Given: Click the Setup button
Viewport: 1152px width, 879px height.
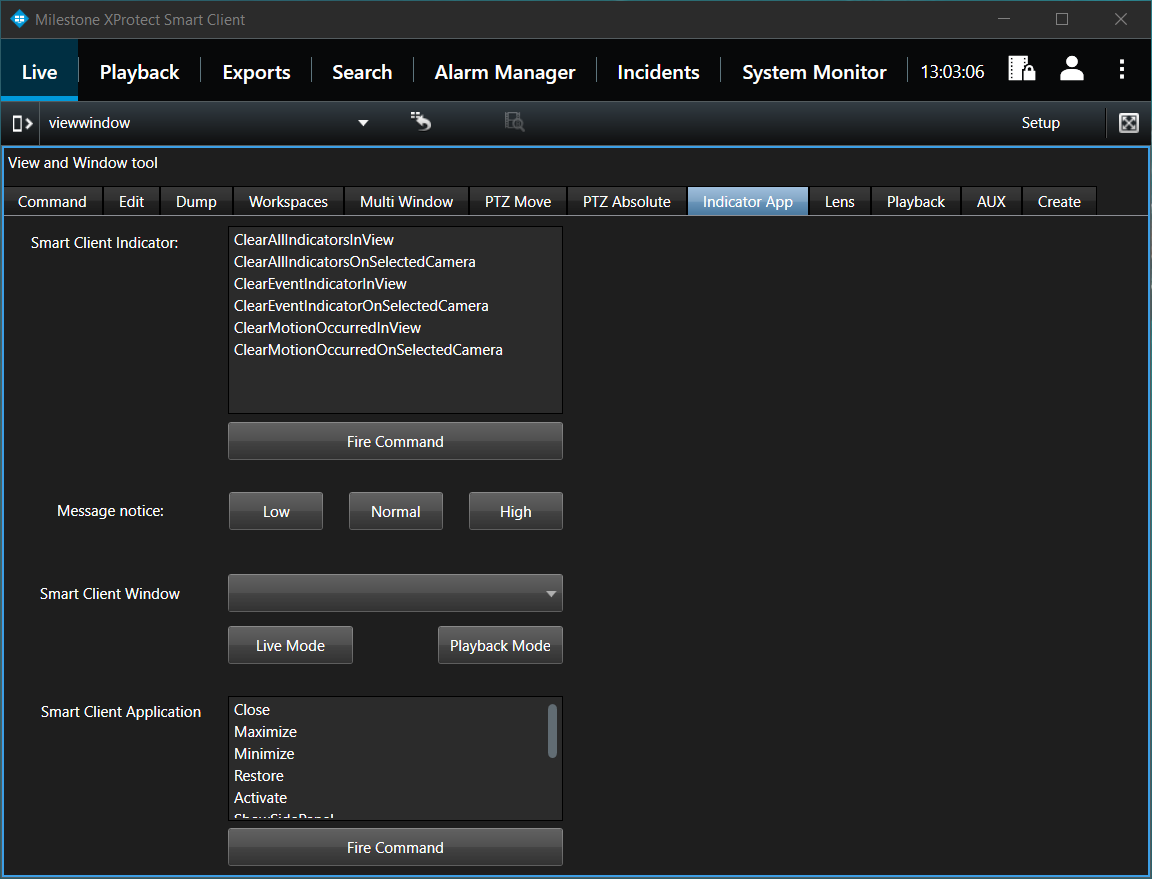Looking at the screenshot, I should 1040,123.
